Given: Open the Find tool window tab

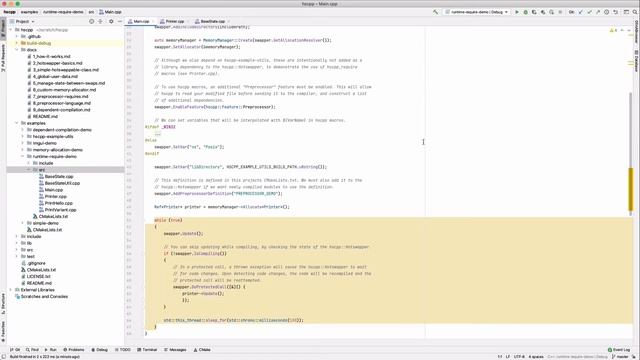Looking at the screenshot, I should (32, 350).
